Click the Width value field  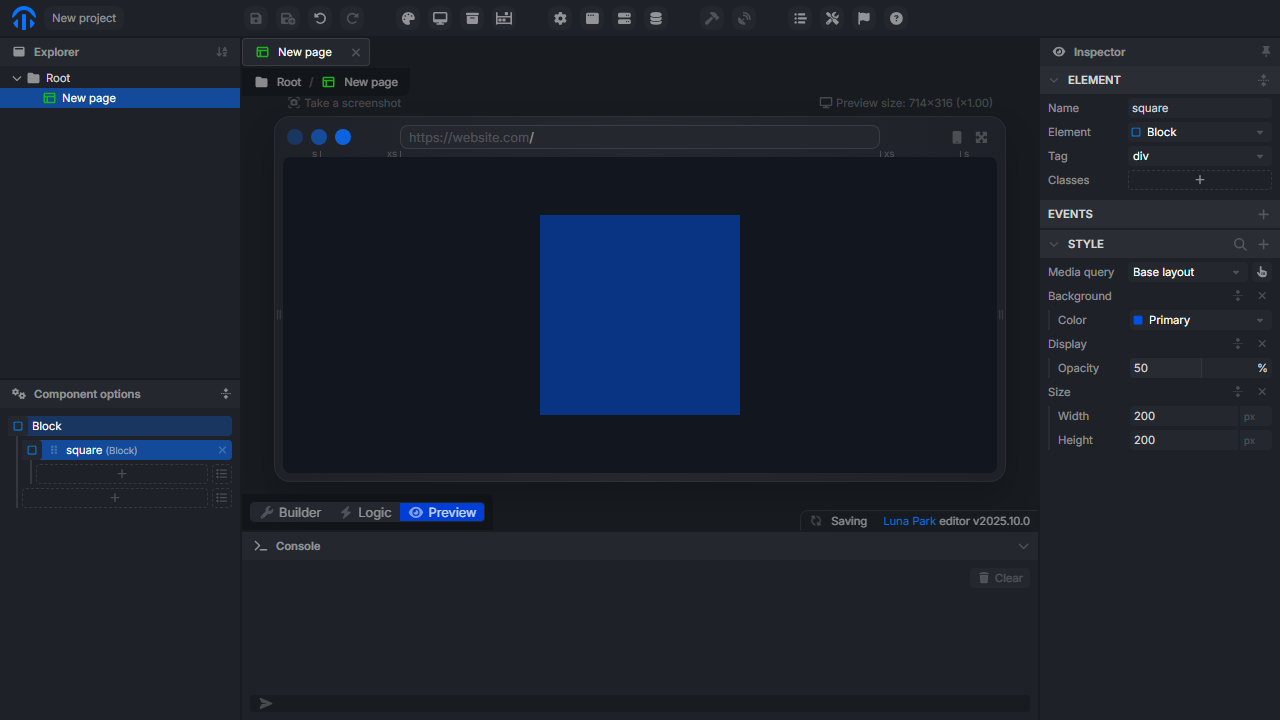(x=1184, y=416)
